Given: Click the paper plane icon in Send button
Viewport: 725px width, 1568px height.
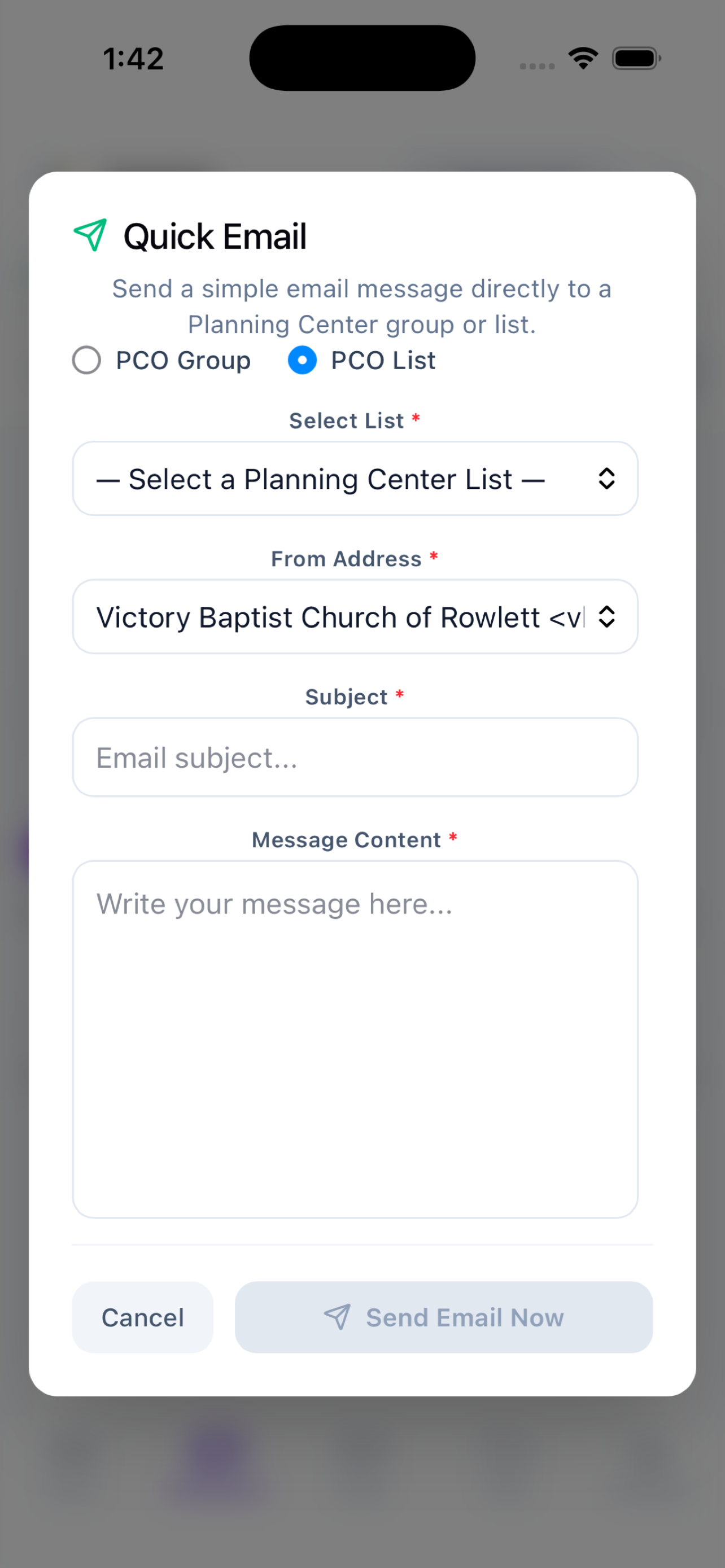Looking at the screenshot, I should click(x=337, y=1317).
